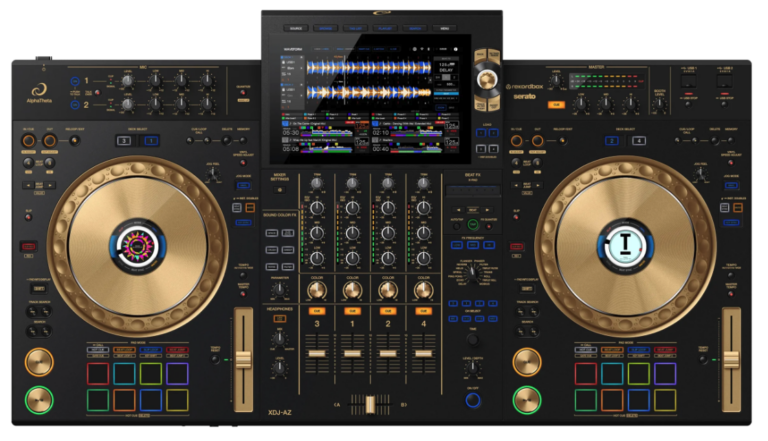The image size is (768, 441).
Task: Select deck 2 on right deck select
Action: pos(611,141)
